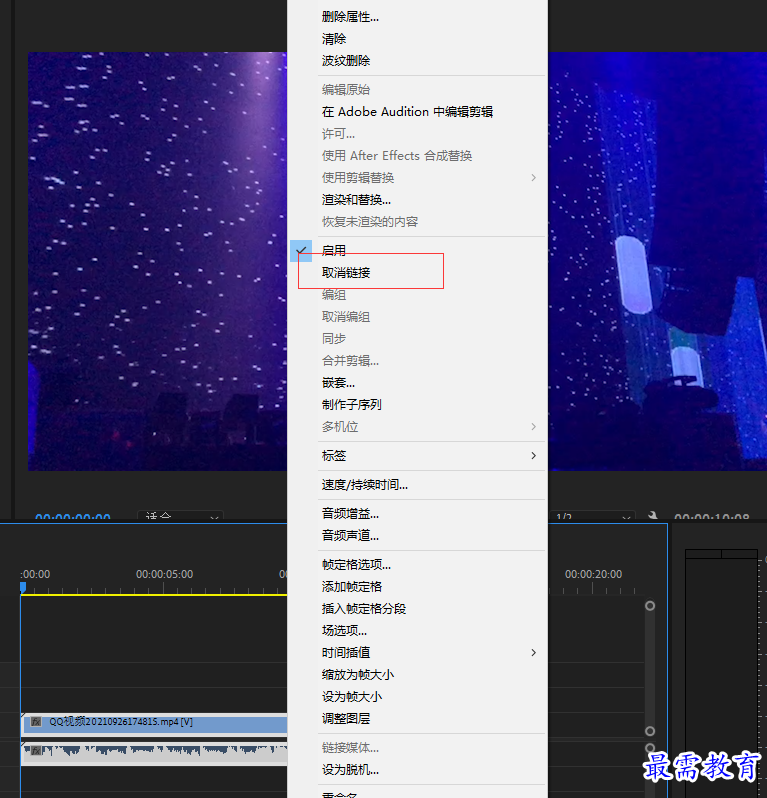Viewport: 767px width, 798px height.
Task: Click the upper handle of the vertical timeline scrollbar
Action: click(x=650, y=606)
